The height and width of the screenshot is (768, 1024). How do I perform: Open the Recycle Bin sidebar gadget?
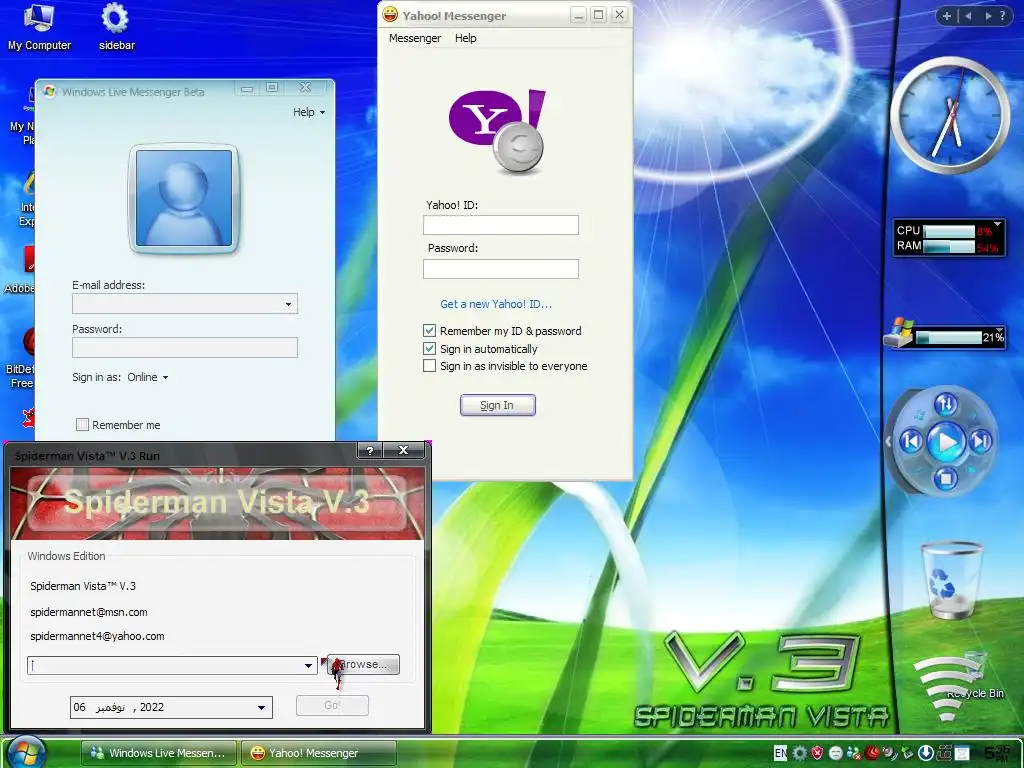(x=952, y=580)
